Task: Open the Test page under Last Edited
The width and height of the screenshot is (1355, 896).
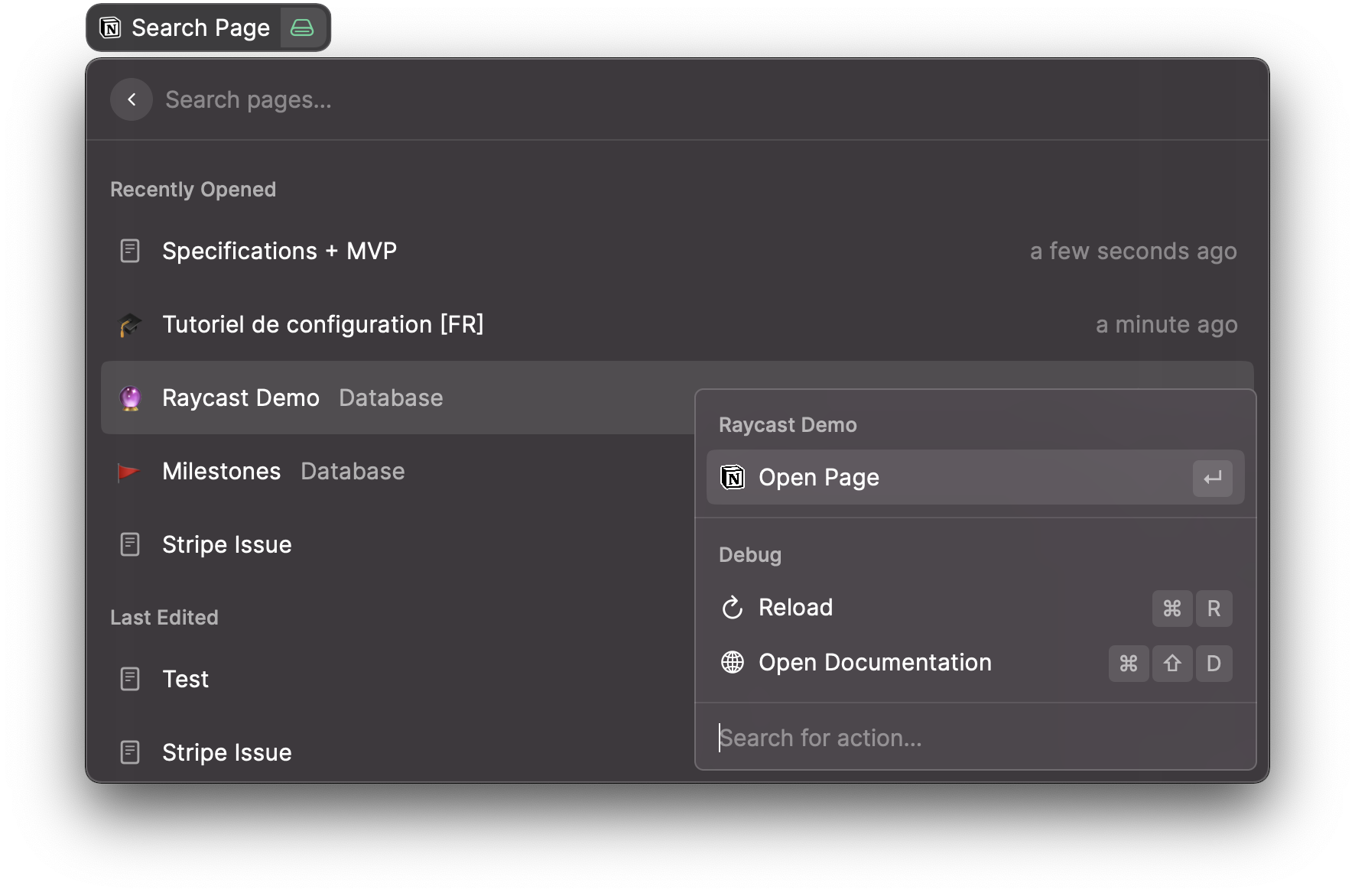Action: tap(398, 679)
